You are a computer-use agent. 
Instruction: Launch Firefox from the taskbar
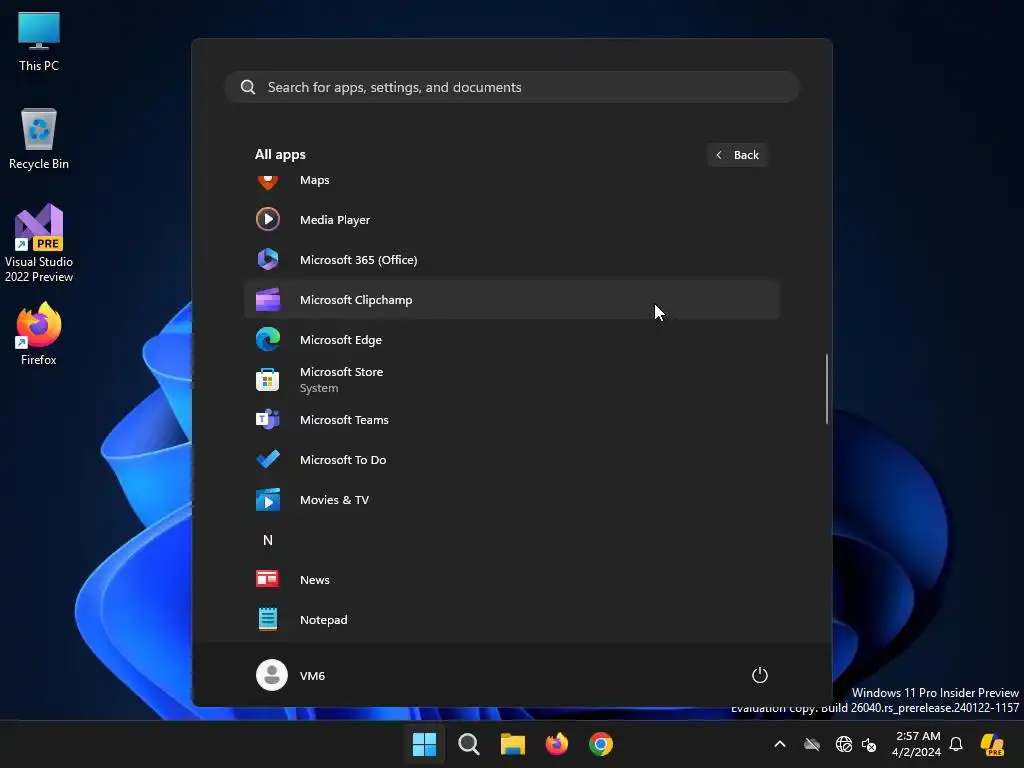pyautogui.click(x=557, y=744)
